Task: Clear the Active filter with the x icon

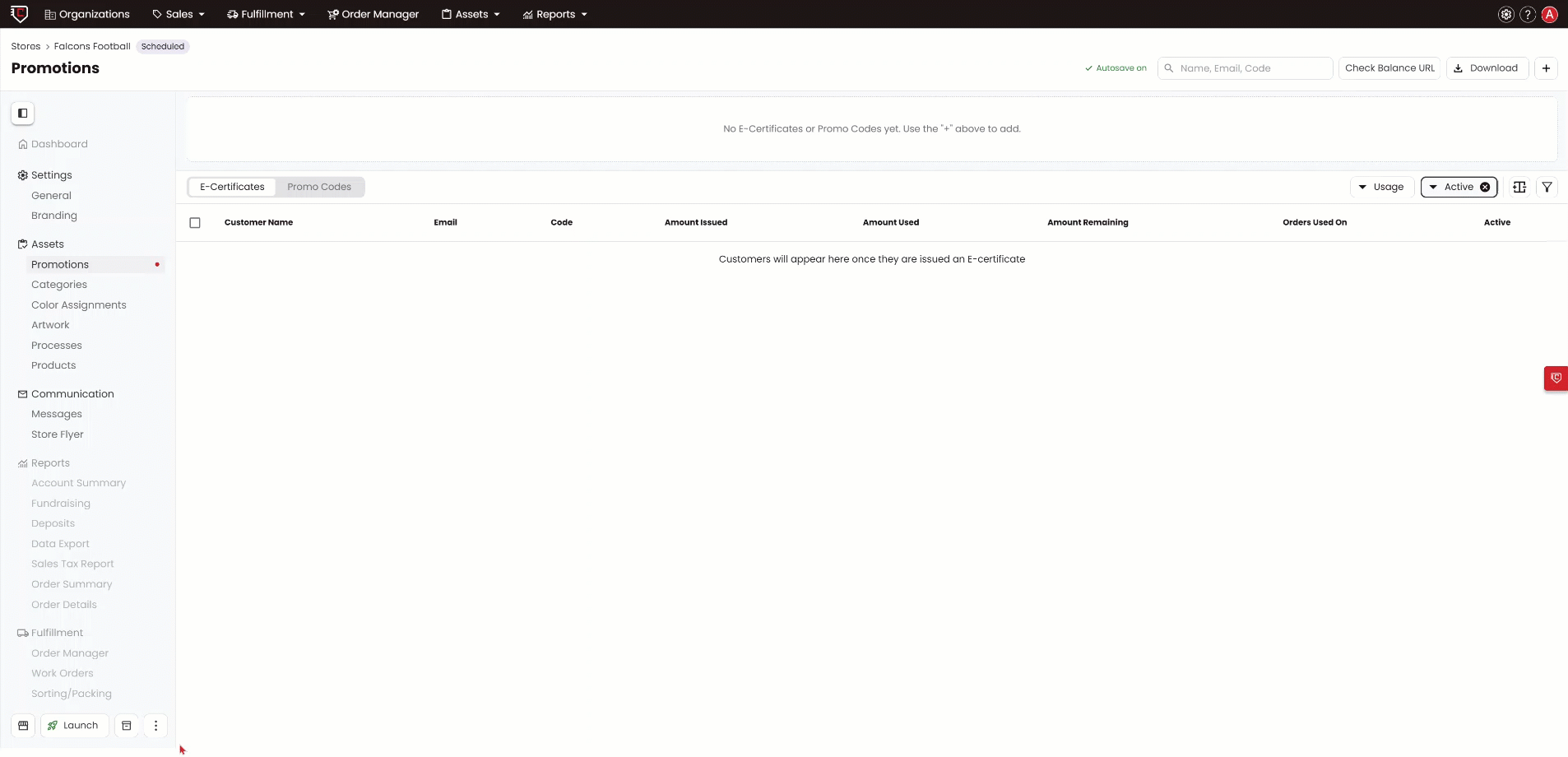Action: coord(1485,187)
